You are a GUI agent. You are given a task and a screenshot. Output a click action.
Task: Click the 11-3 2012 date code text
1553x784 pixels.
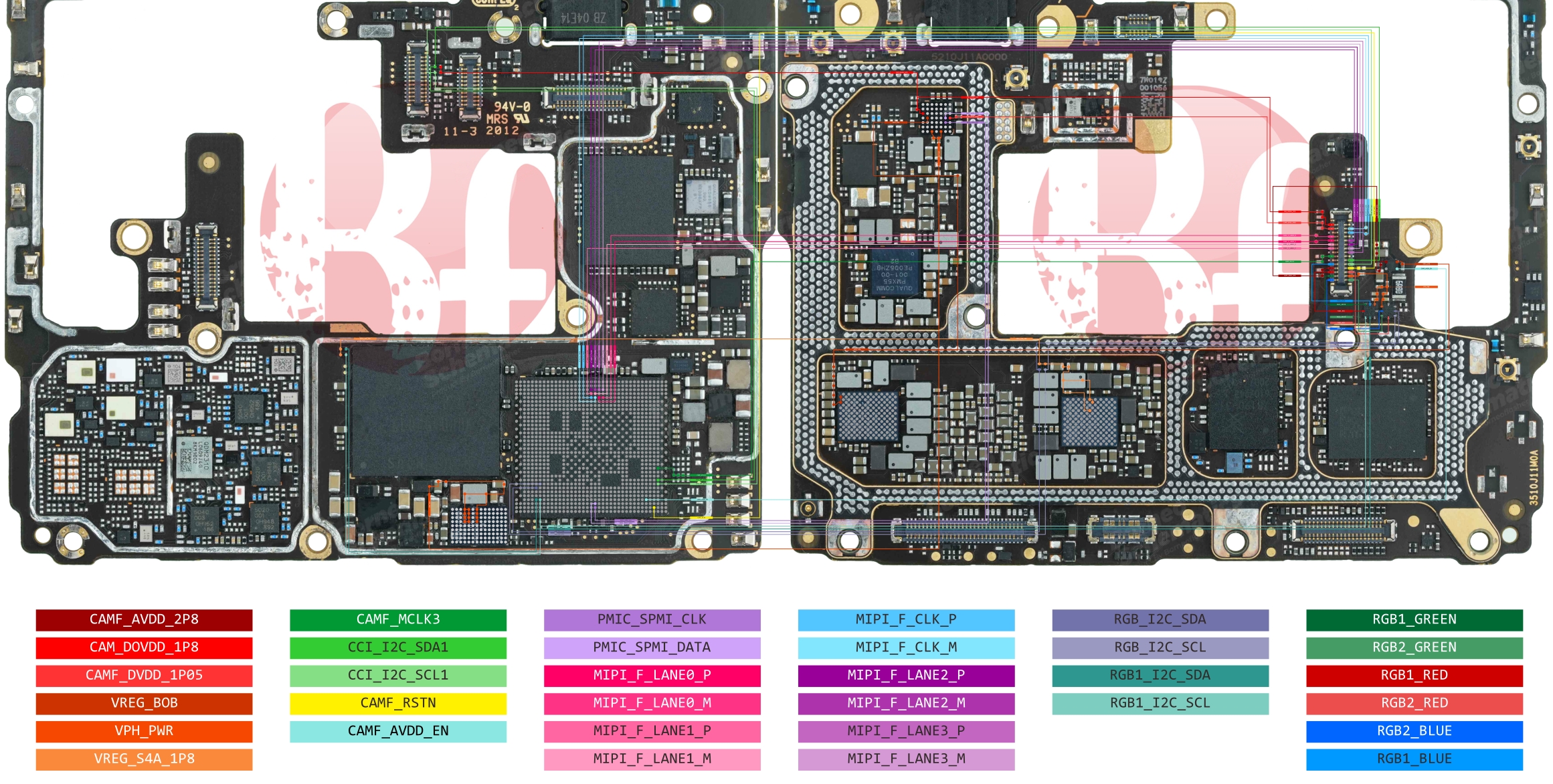pyautogui.click(x=481, y=131)
